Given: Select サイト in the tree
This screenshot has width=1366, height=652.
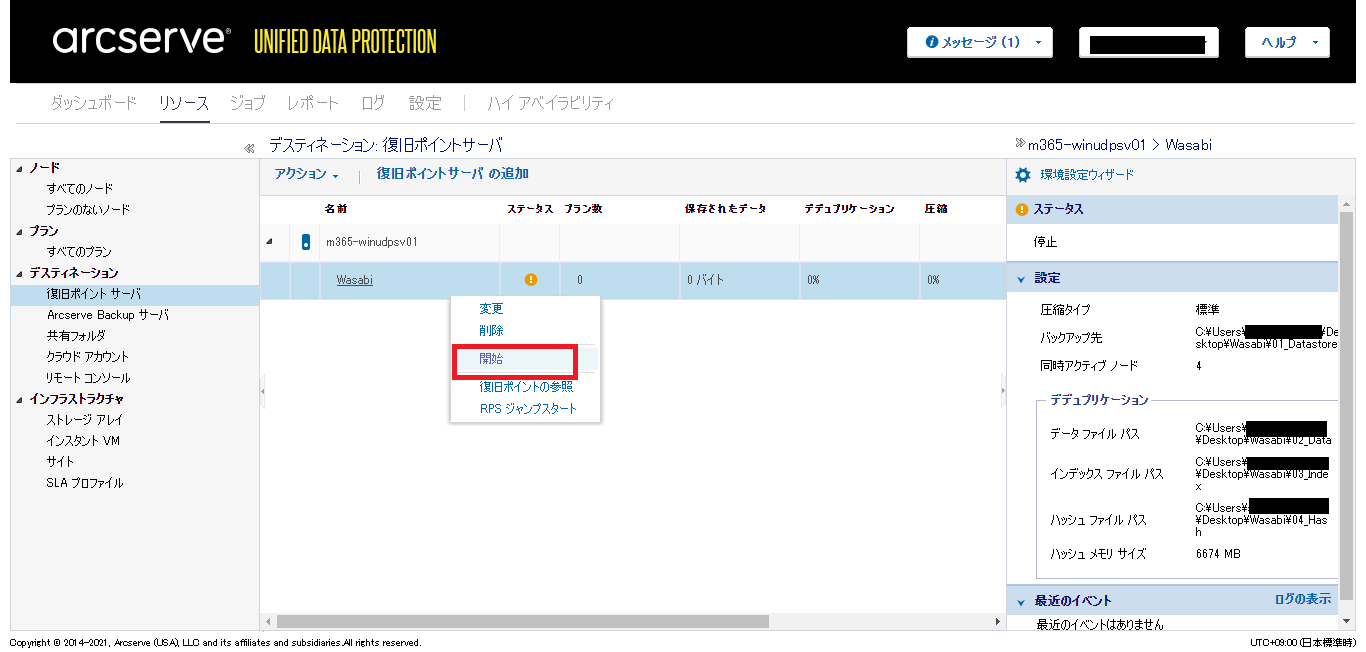Looking at the screenshot, I should 60,462.
